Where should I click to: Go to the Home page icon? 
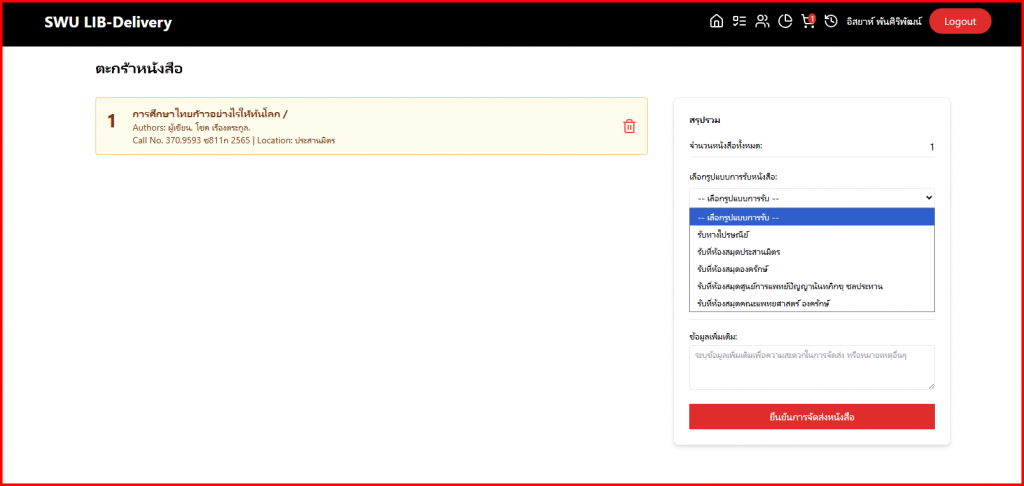pos(716,22)
